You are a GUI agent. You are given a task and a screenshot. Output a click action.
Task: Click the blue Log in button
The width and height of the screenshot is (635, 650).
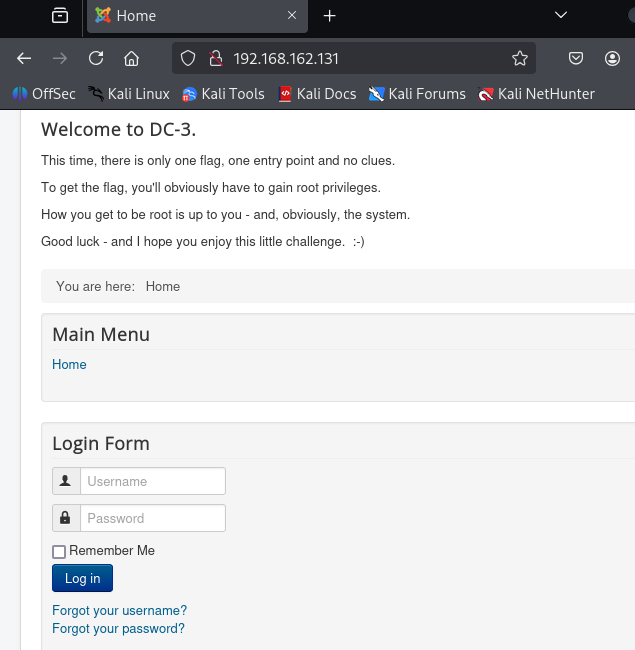point(82,578)
